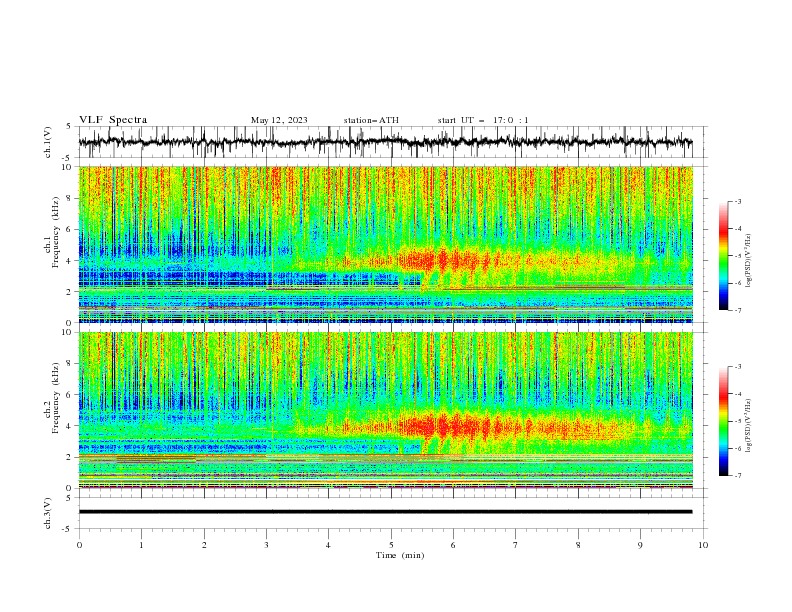
Task: Click ch.2 colorbar 'log(PSD)(V²/Hz)' label
Action: tap(749, 426)
